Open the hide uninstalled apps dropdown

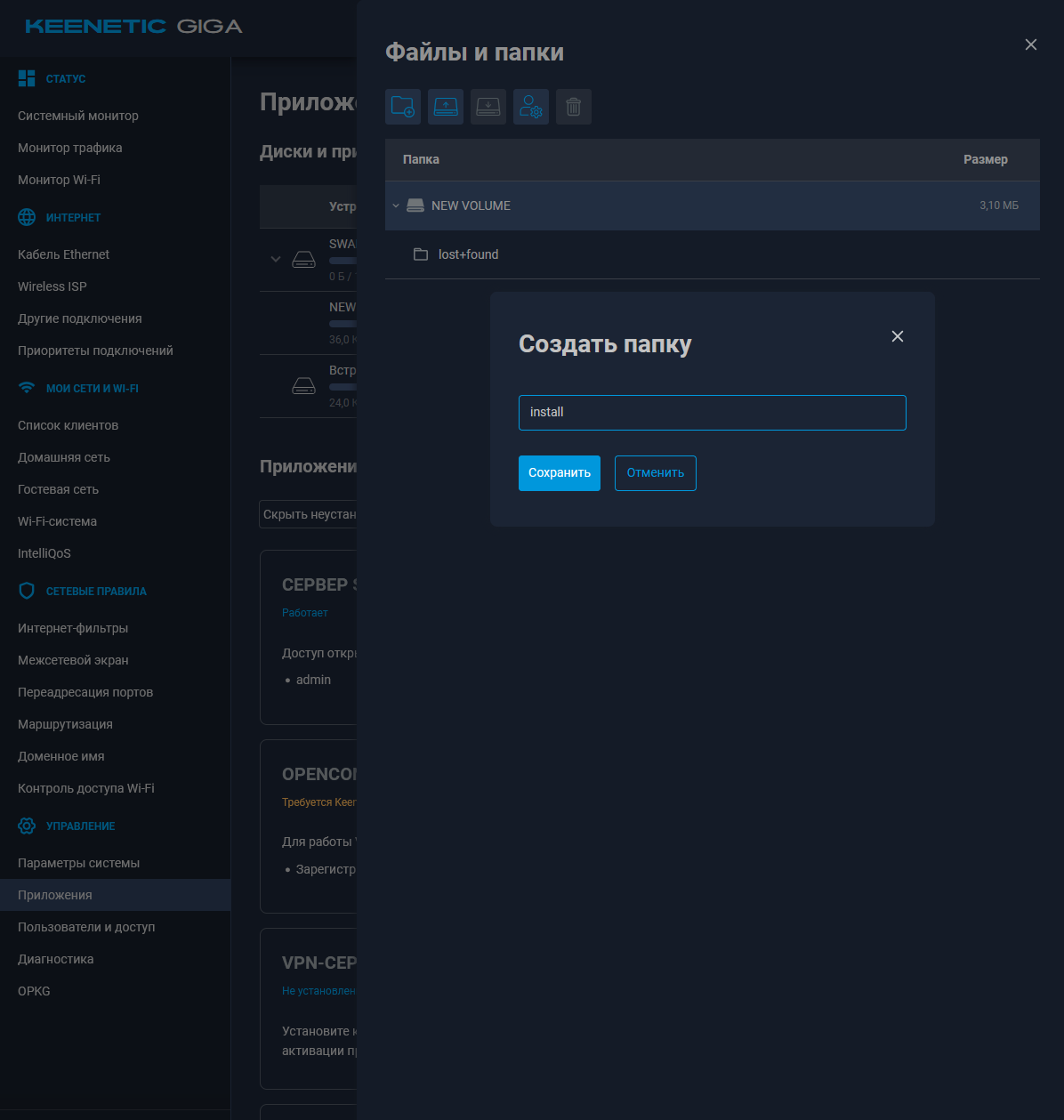[x=308, y=514]
